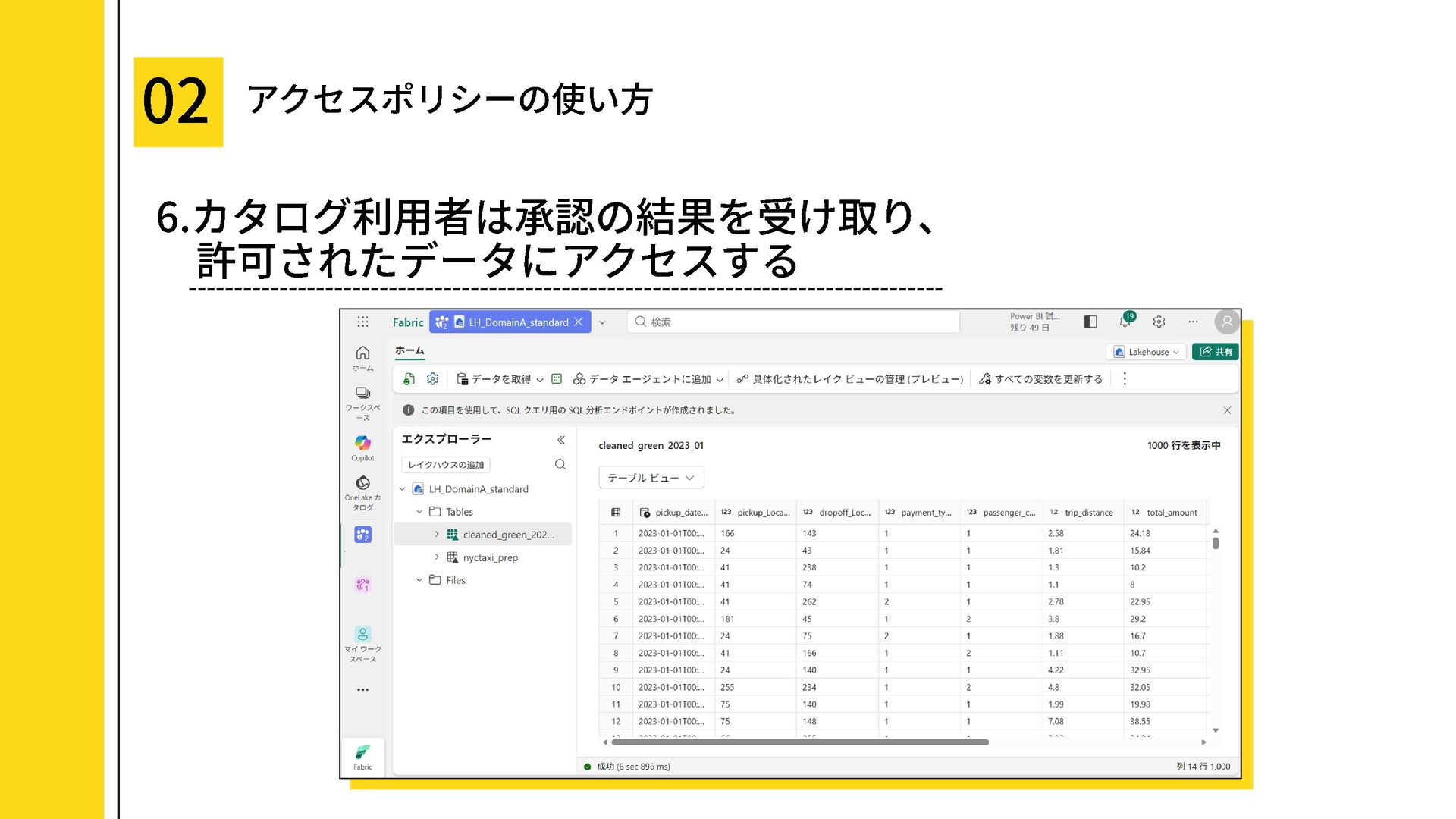Expand the Lakehouse mode dropdown
Viewport: 1456px width, 819px height.
(1146, 352)
